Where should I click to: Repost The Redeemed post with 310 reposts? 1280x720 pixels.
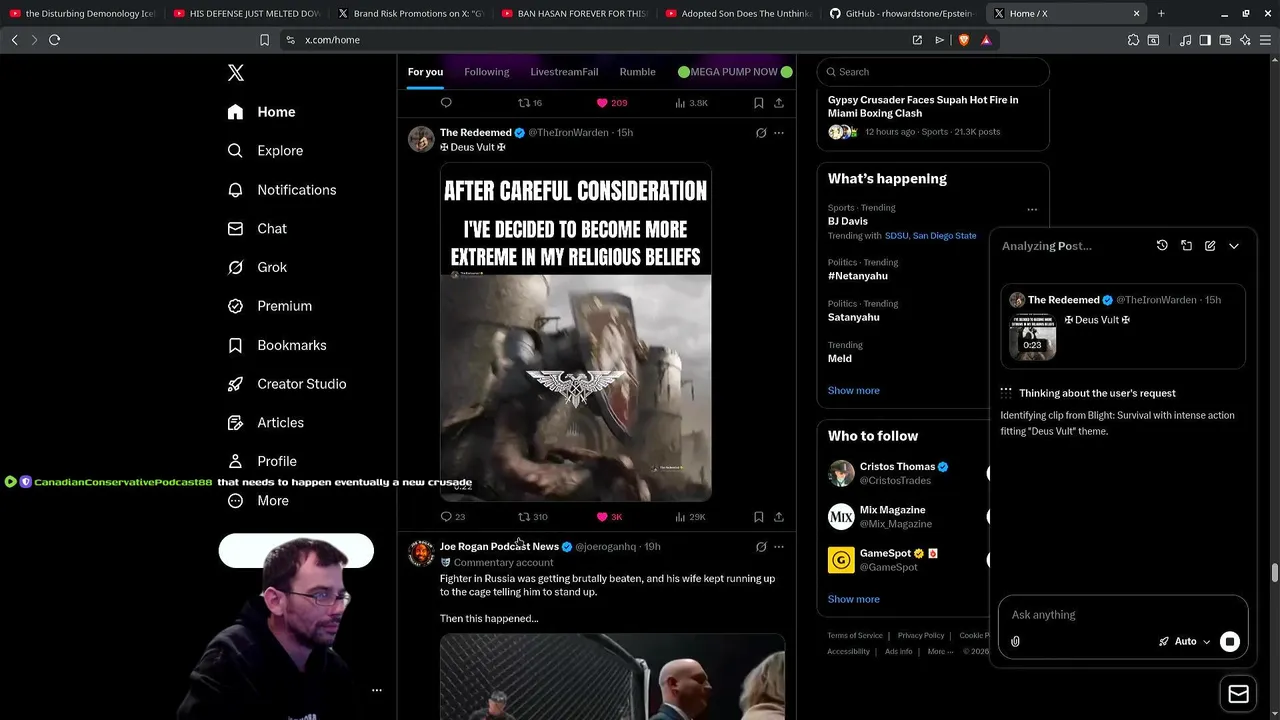[532, 517]
